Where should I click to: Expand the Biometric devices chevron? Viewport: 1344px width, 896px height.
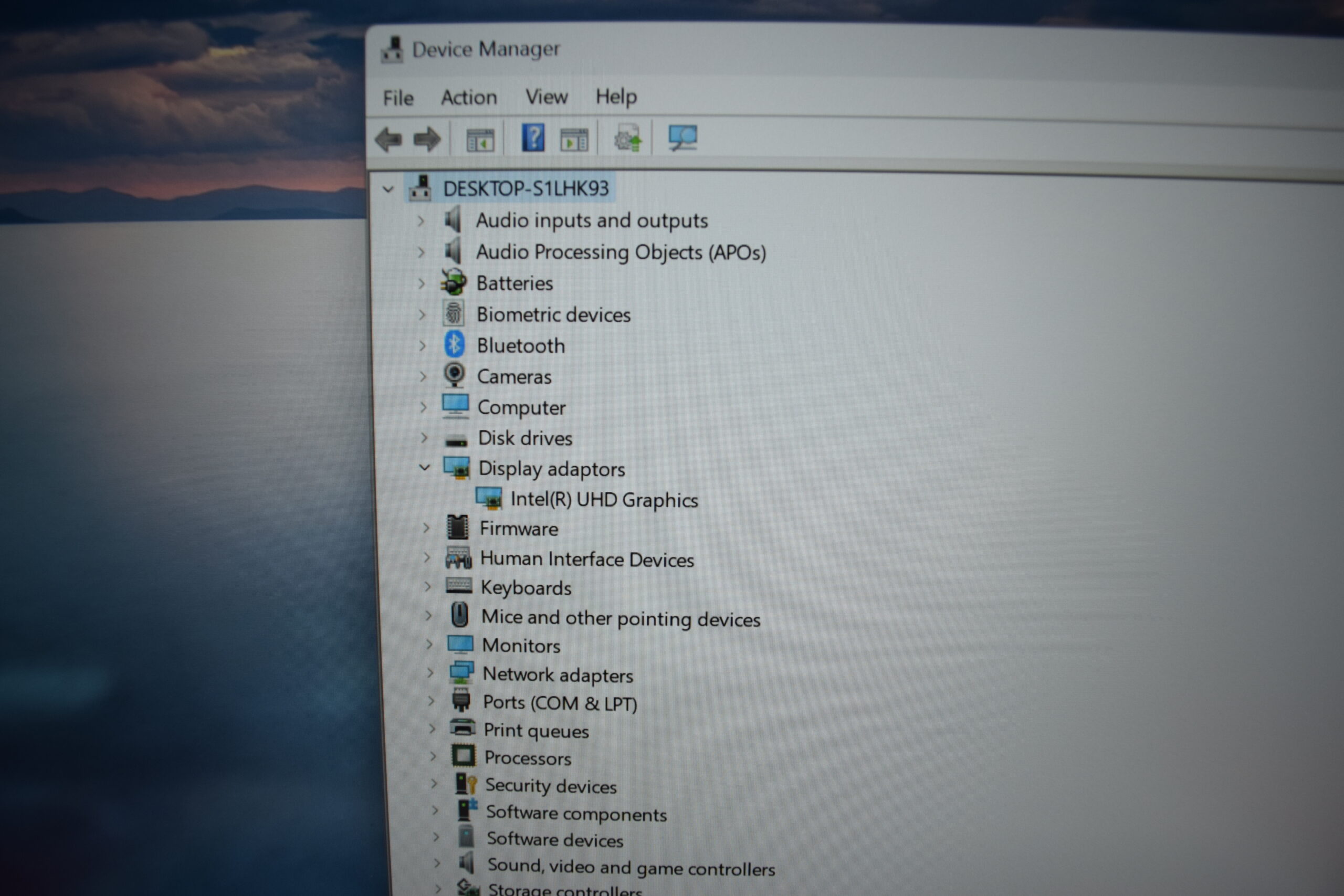(x=422, y=315)
